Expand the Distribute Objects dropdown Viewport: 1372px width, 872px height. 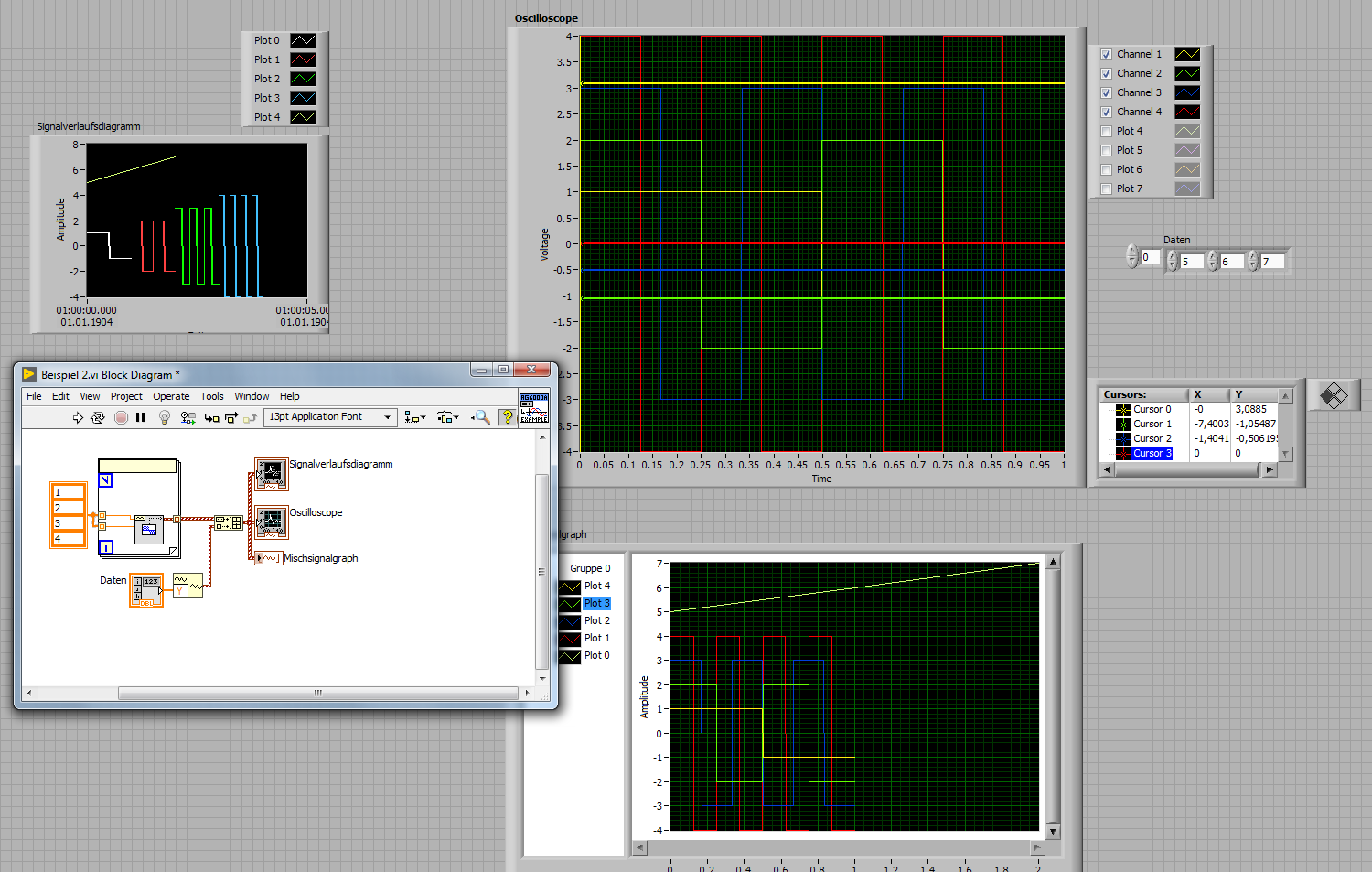pyautogui.click(x=447, y=417)
